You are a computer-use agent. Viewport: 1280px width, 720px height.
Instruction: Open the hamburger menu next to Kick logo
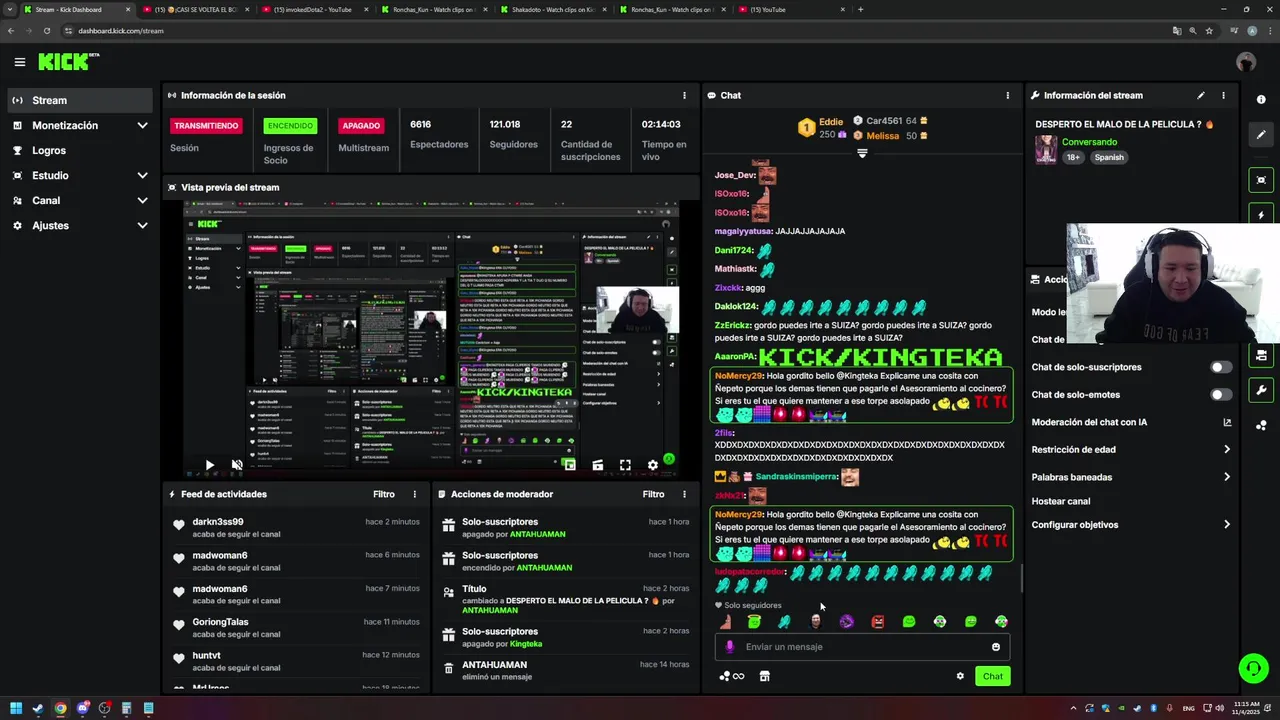coord(19,62)
